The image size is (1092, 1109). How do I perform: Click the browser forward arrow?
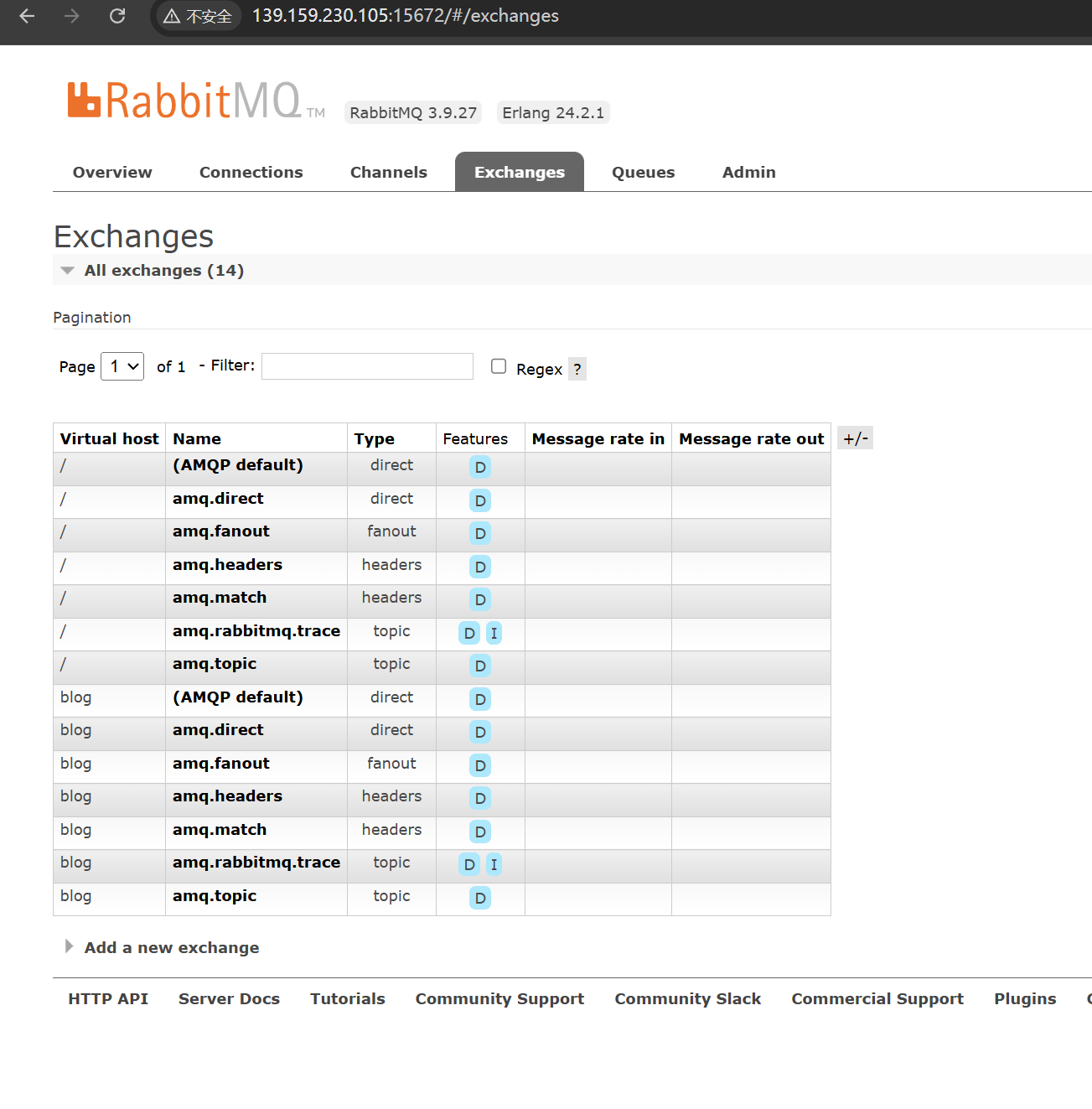tap(72, 16)
